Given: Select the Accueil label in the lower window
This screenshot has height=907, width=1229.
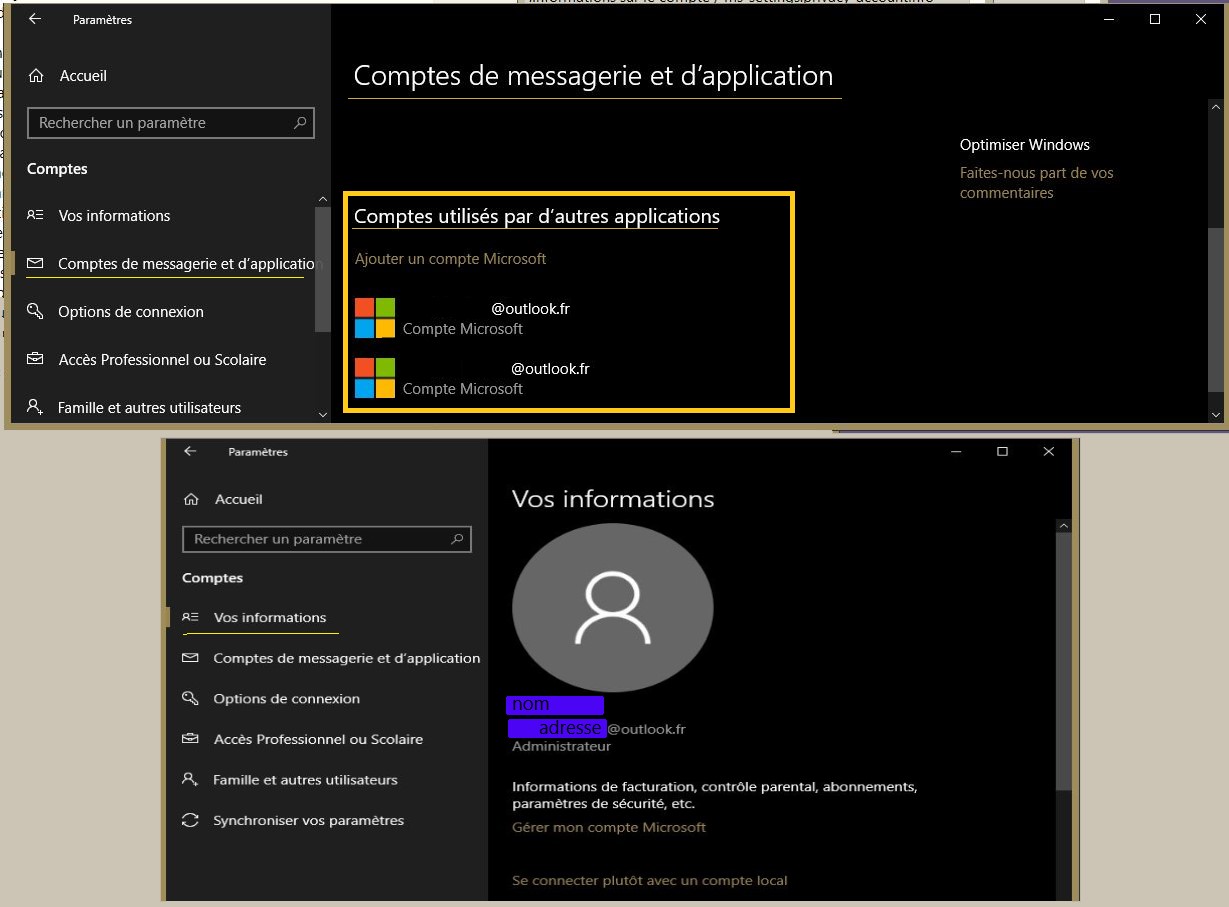Looking at the screenshot, I should [239, 499].
